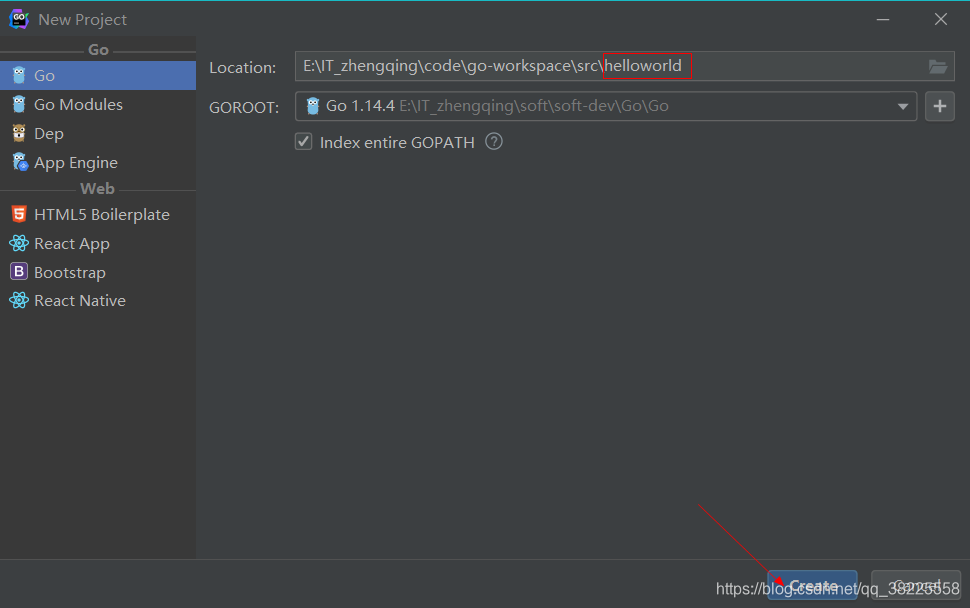The width and height of the screenshot is (970, 608).
Task: Click the Index entire GOPATH label
Action: coord(397,142)
